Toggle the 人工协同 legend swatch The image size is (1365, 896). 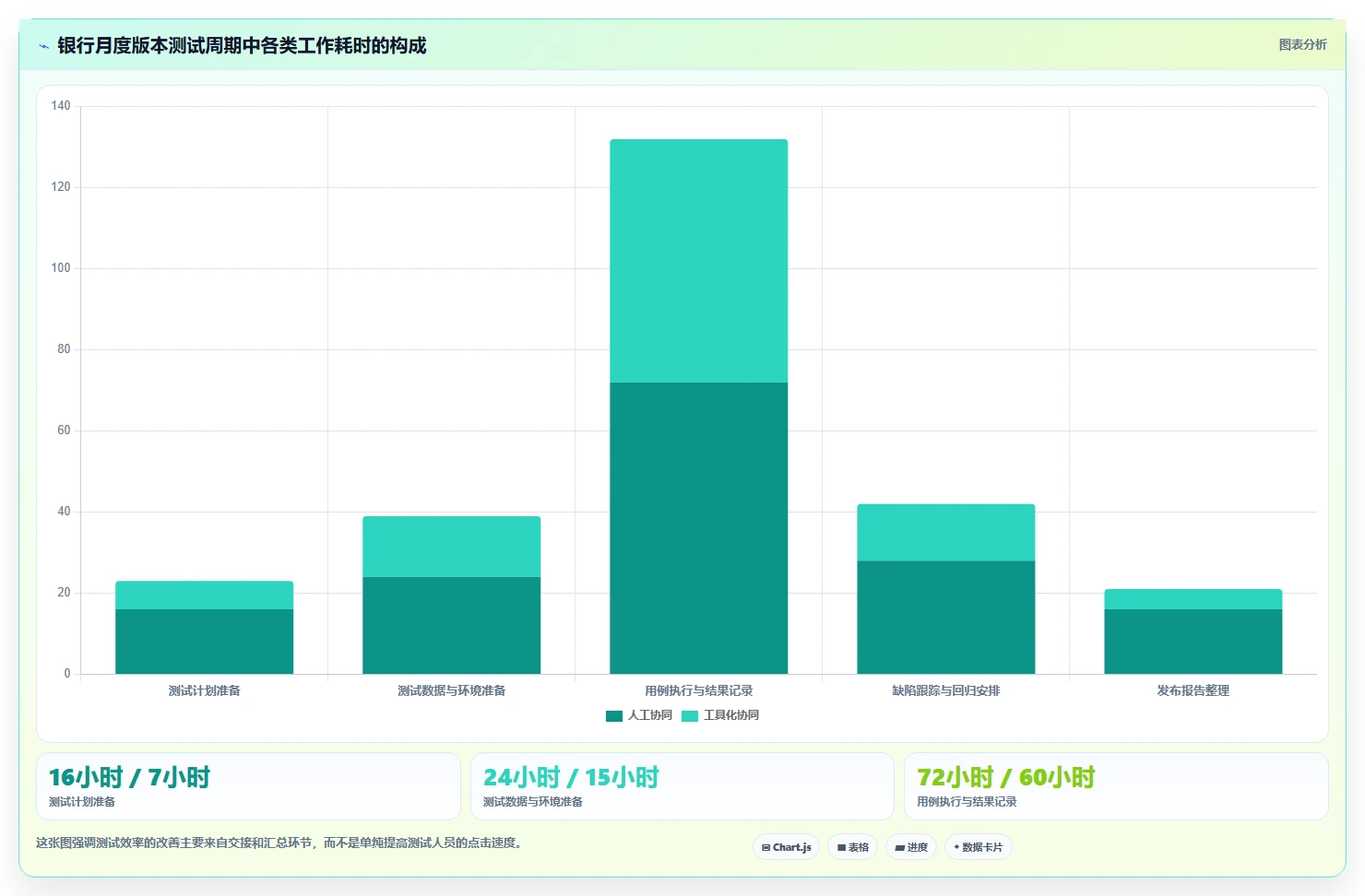[614, 715]
